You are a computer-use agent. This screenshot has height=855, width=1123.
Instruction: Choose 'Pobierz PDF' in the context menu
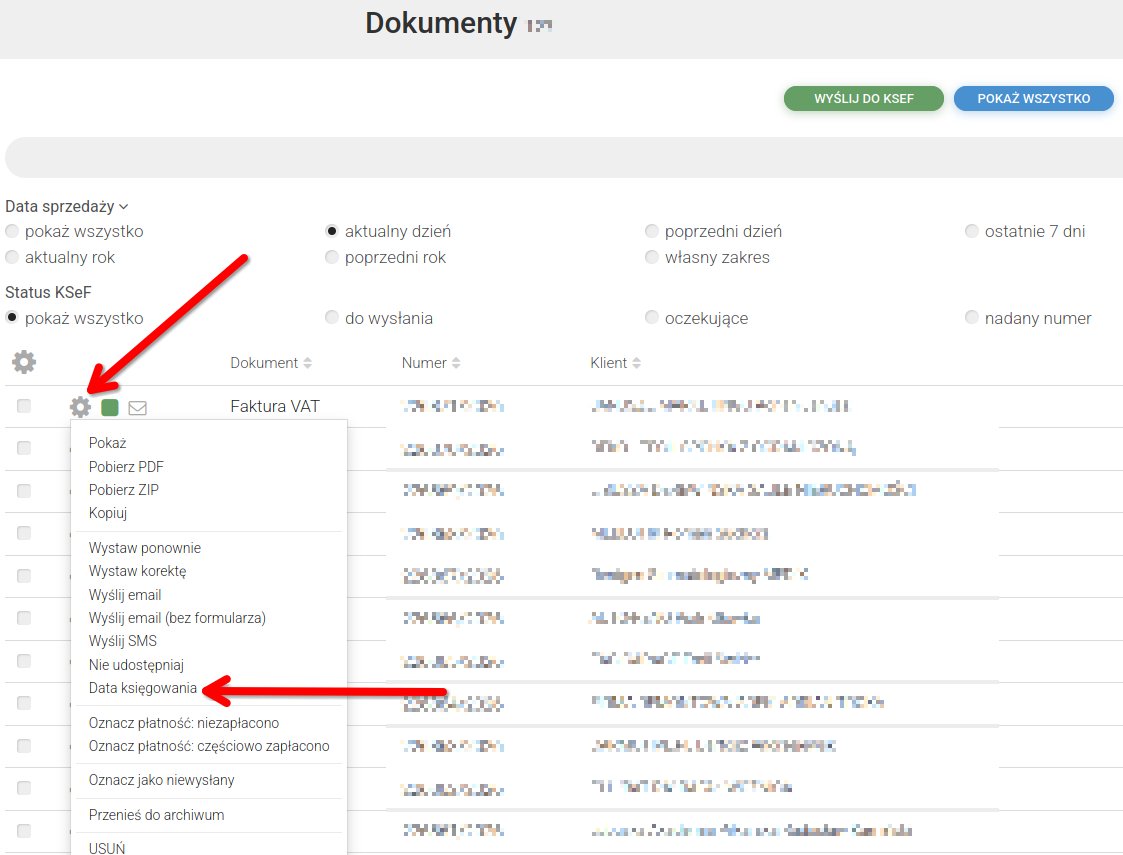(126, 467)
